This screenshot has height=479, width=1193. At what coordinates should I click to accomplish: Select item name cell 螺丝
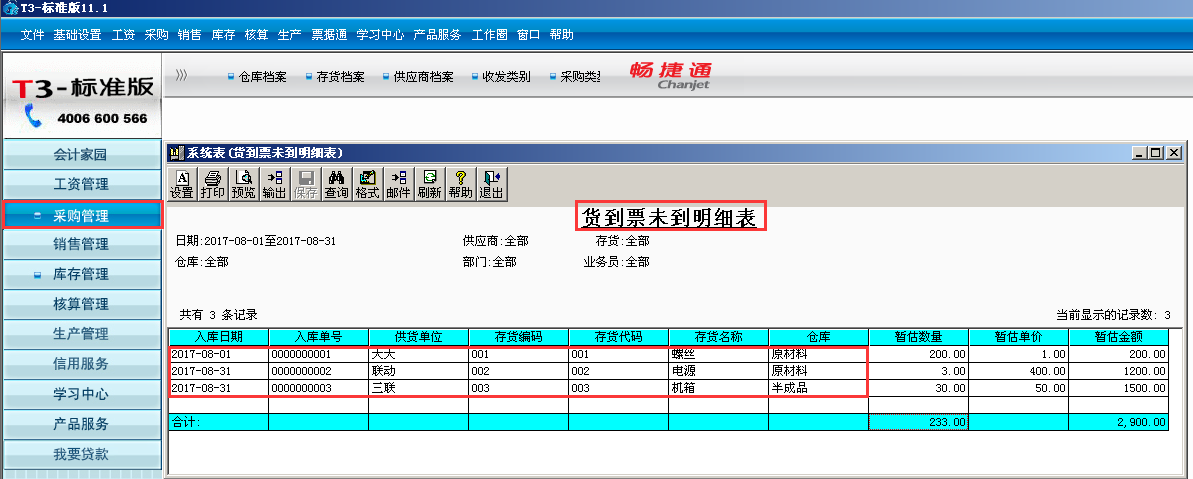click(x=718, y=354)
